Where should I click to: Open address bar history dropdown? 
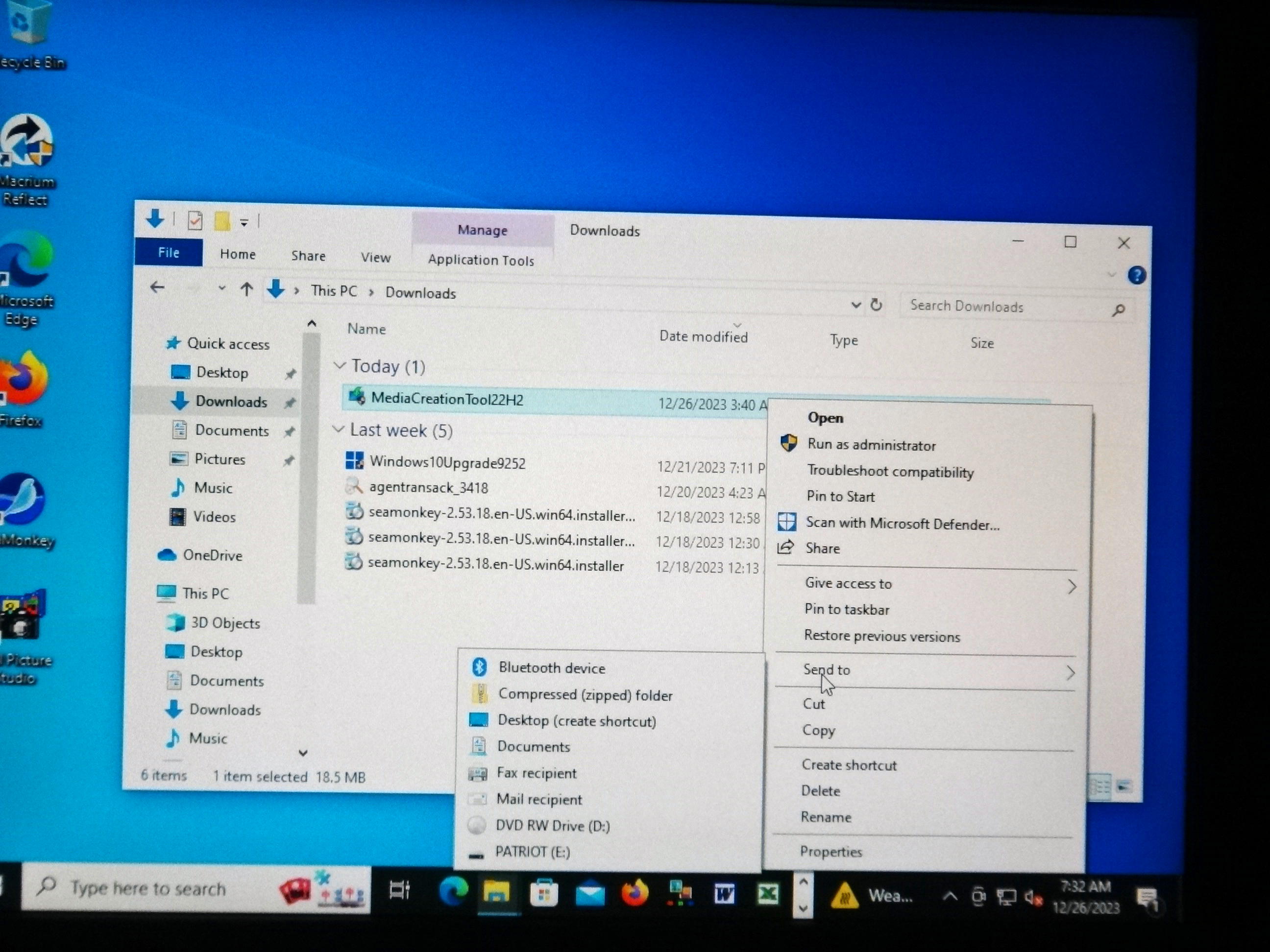pos(855,305)
